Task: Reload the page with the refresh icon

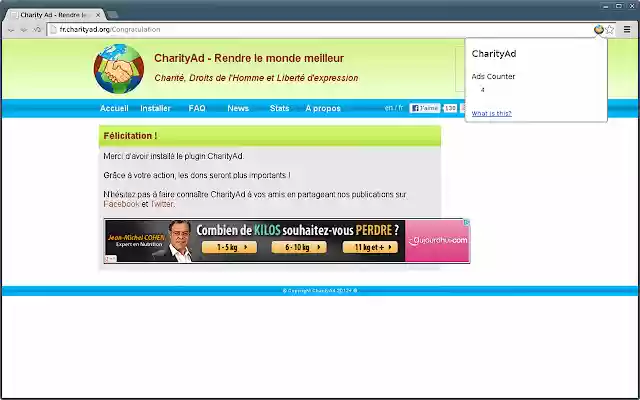Action: (x=37, y=30)
